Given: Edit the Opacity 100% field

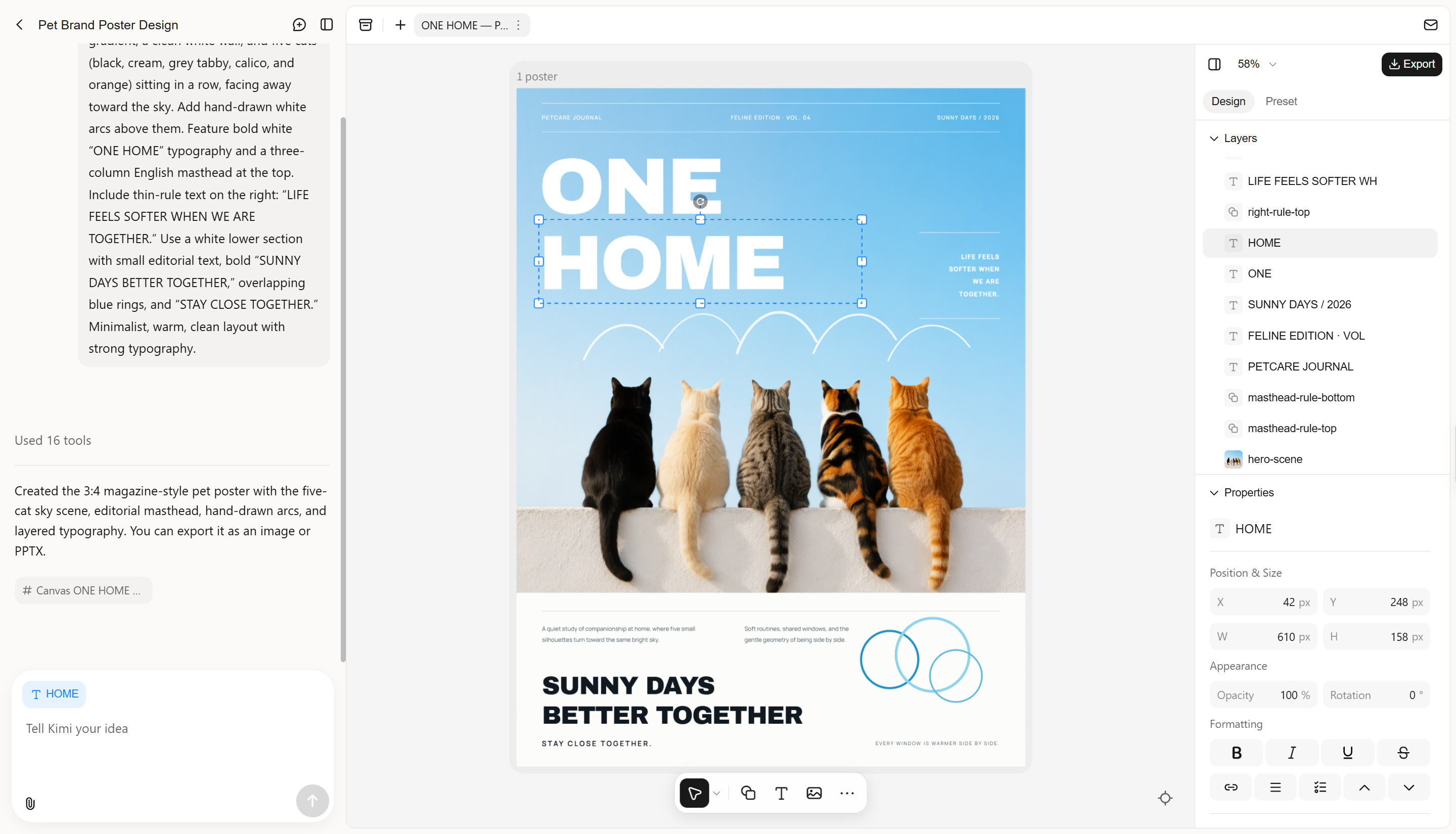Looking at the screenshot, I should pyautogui.click(x=1263, y=695).
